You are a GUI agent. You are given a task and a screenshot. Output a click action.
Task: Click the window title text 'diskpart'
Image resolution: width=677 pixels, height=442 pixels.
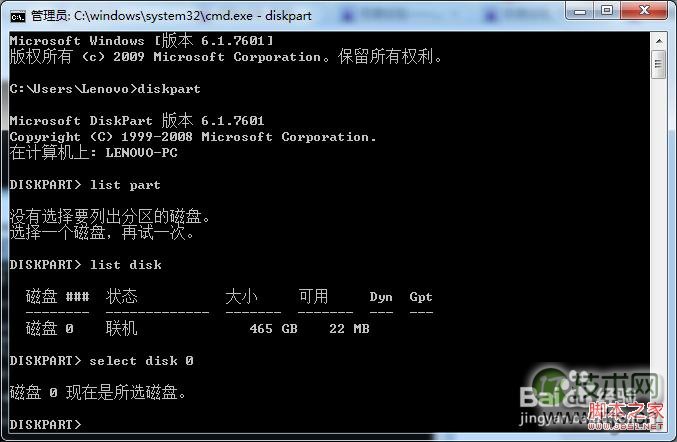pyautogui.click(x=288, y=16)
